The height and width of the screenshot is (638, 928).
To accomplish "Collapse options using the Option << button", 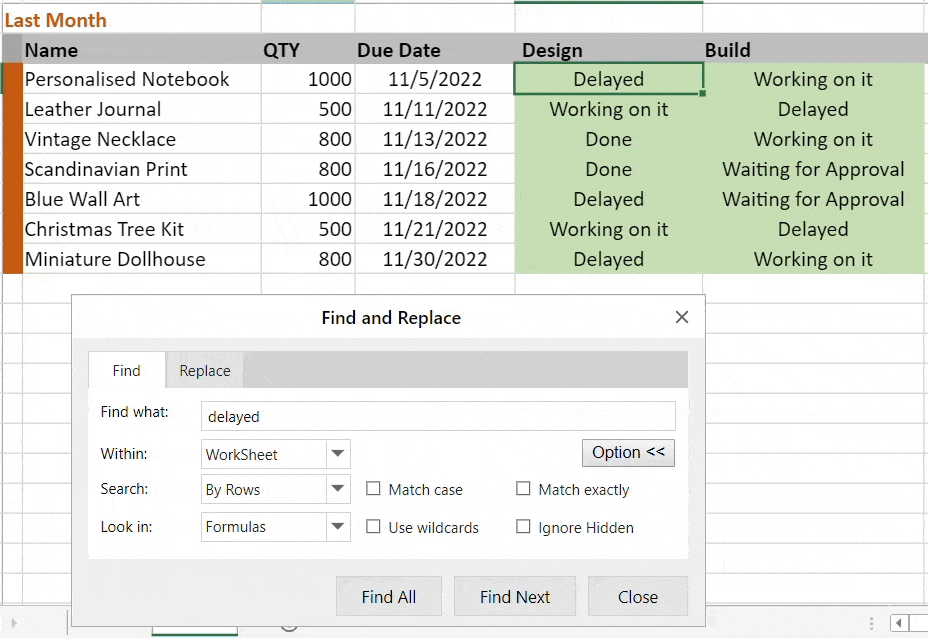I will point(628,452).
